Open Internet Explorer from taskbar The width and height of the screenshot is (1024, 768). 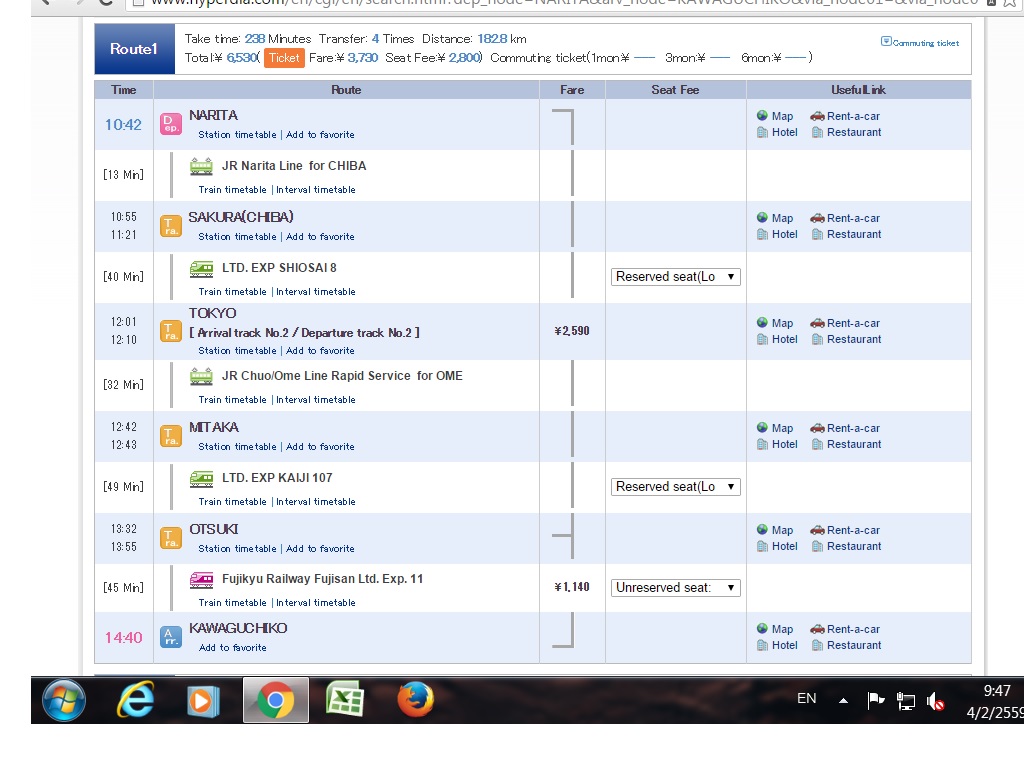click(136, 700)
